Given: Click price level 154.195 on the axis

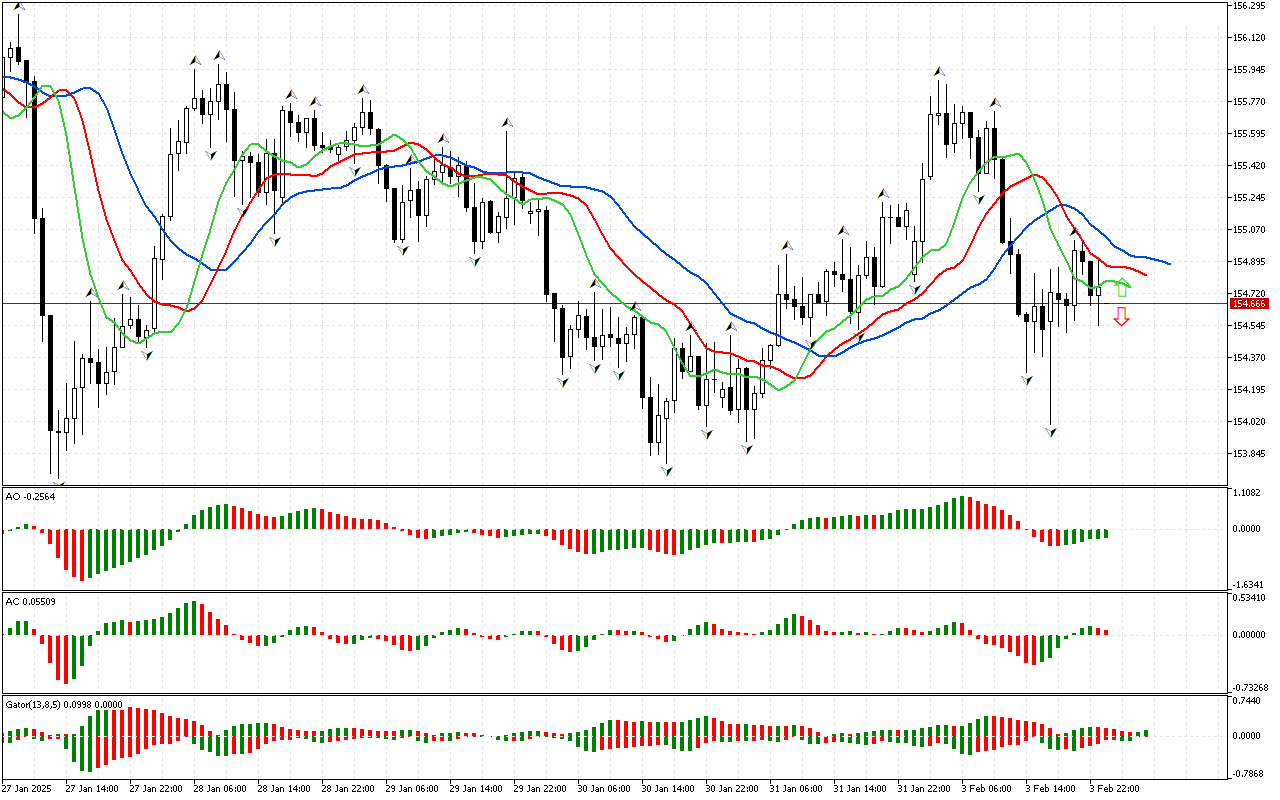Looking at the screenshot, I should pyautogui.click(x=1250, y=390).
